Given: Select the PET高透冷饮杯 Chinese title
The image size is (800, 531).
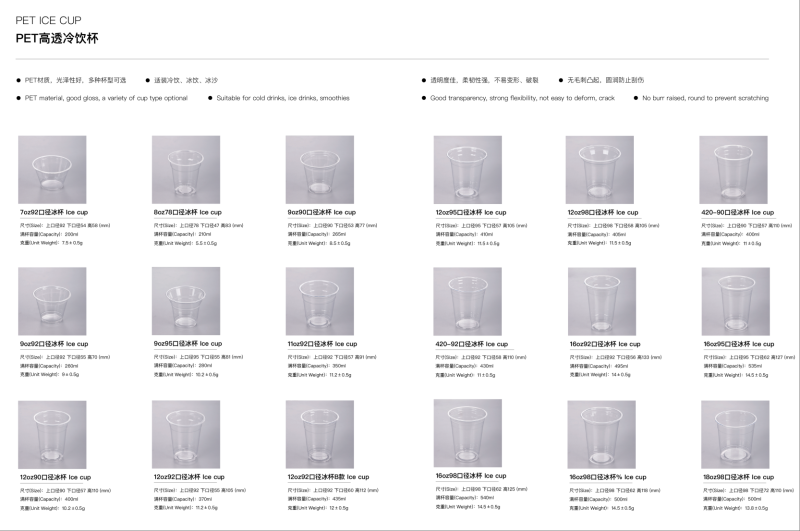Looking at the screenshot, I should click(56, 37).
